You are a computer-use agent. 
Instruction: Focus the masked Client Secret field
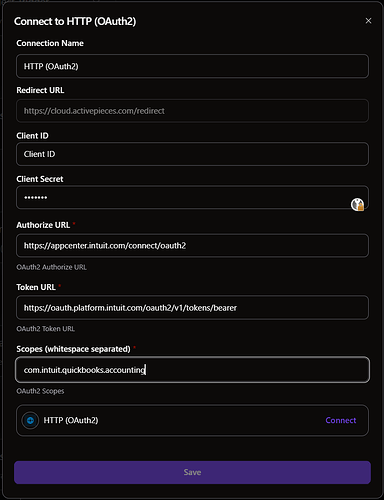192,197
